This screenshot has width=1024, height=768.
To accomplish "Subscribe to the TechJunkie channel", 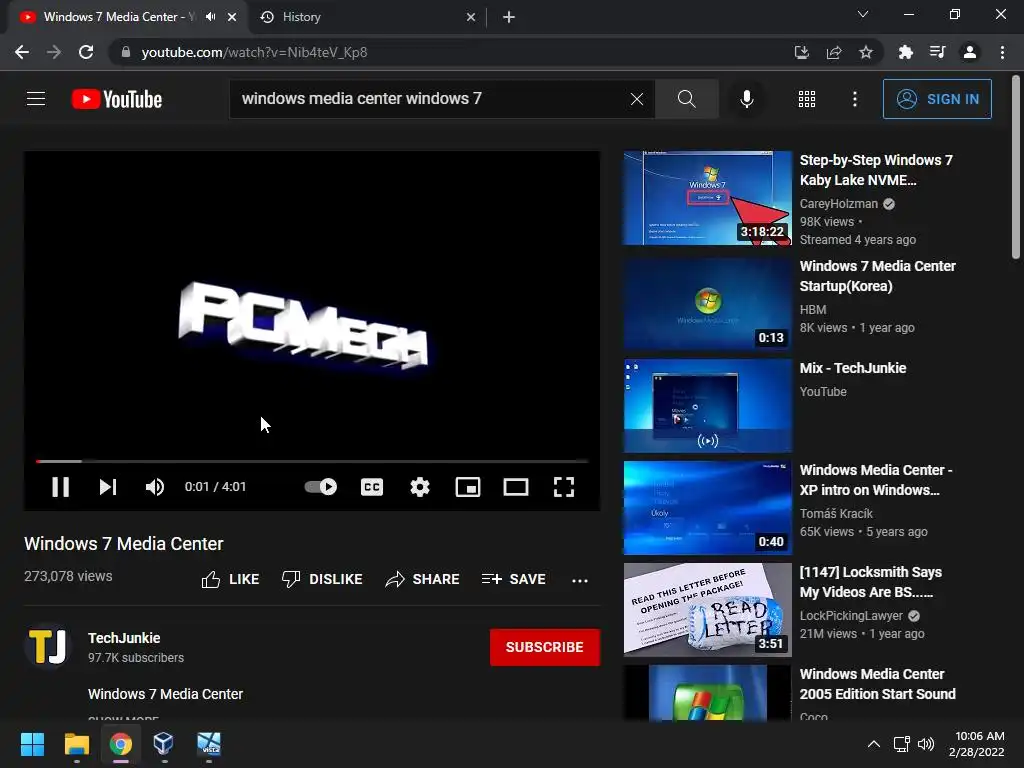I will click(x=545, y=647).
